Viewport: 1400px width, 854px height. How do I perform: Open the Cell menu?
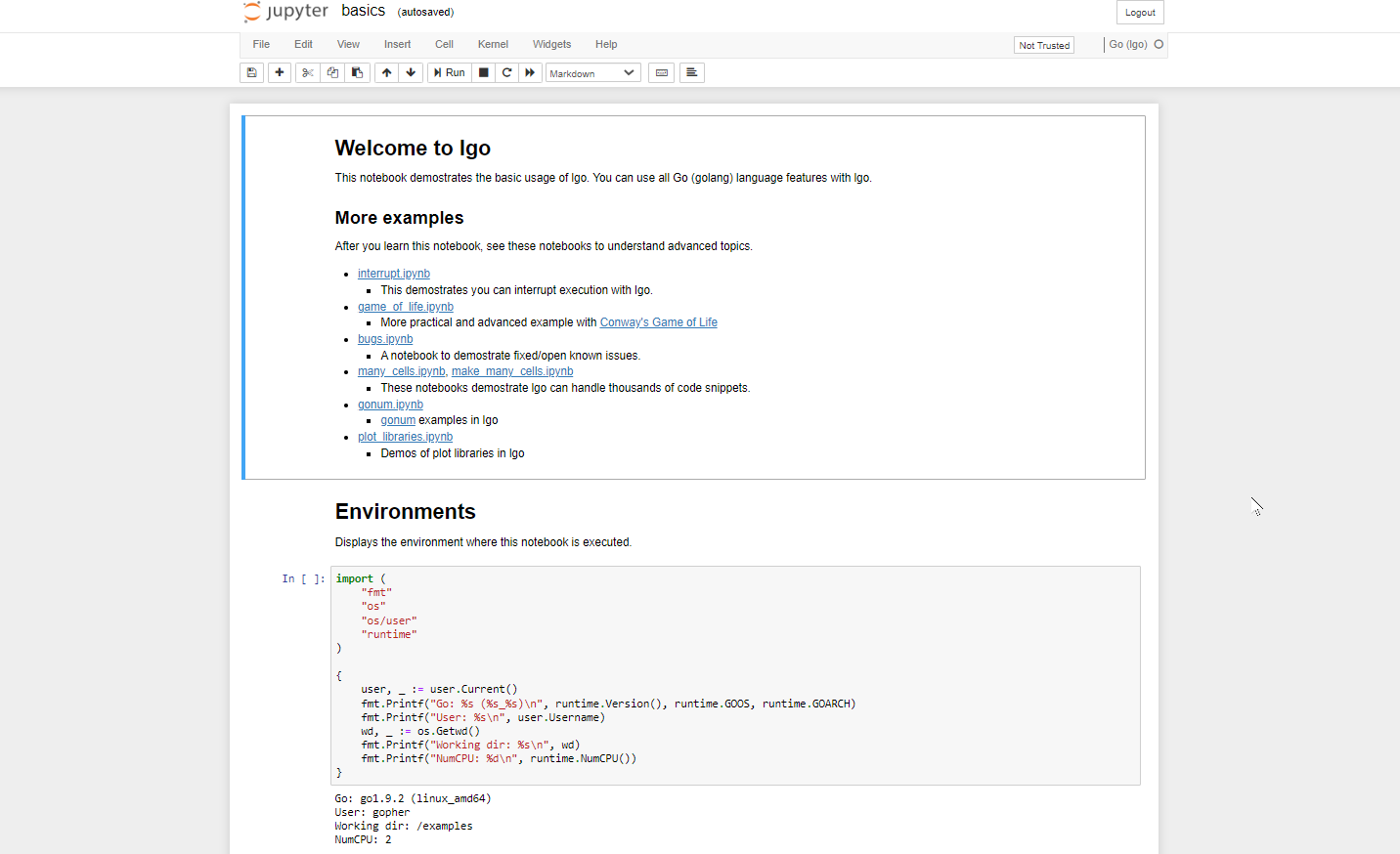tap(444, 44)
